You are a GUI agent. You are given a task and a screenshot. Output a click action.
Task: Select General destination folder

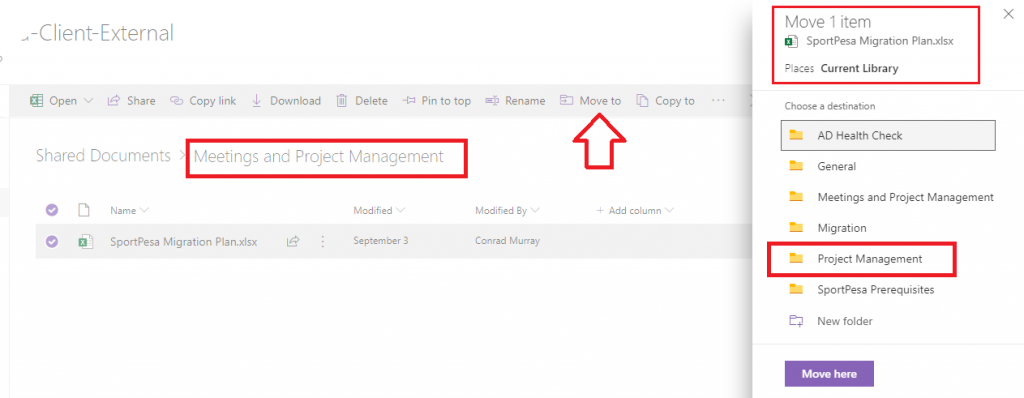click(x=888, y=166)
